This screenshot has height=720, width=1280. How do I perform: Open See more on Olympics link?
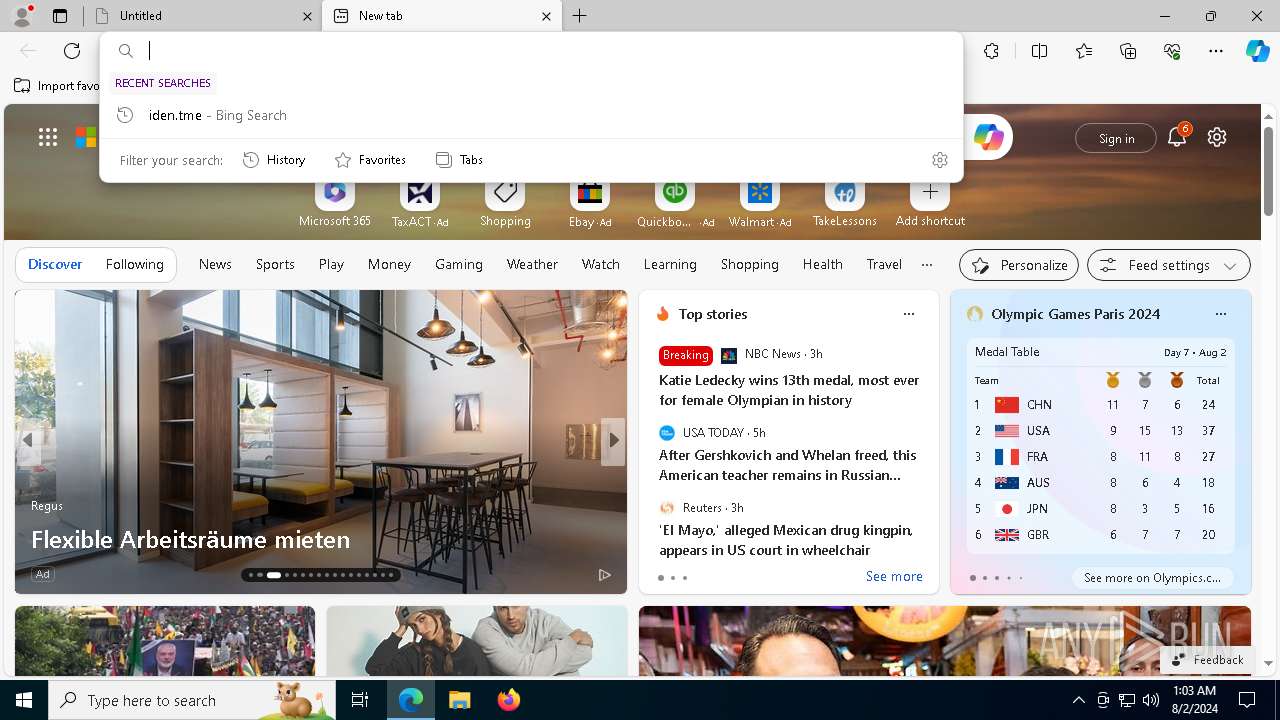coord(1152,577)
